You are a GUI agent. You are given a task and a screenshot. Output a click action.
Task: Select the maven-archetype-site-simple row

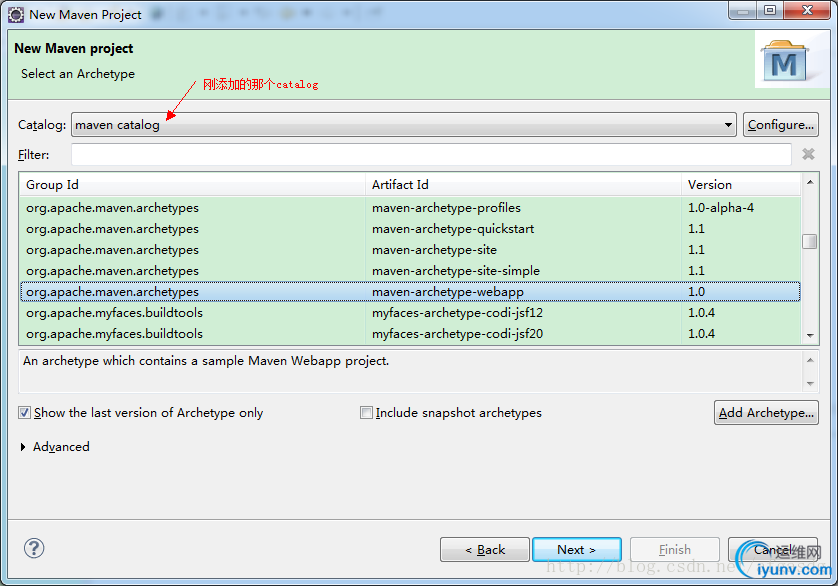click(410, 271)
